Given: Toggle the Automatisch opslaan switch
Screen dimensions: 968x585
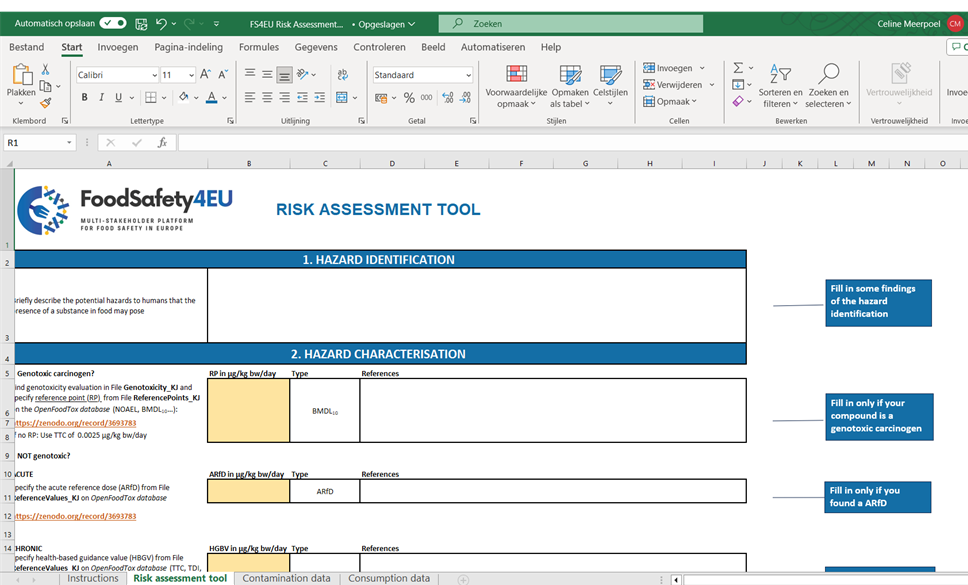Looking at the screenshot, I should pos(112,23).
